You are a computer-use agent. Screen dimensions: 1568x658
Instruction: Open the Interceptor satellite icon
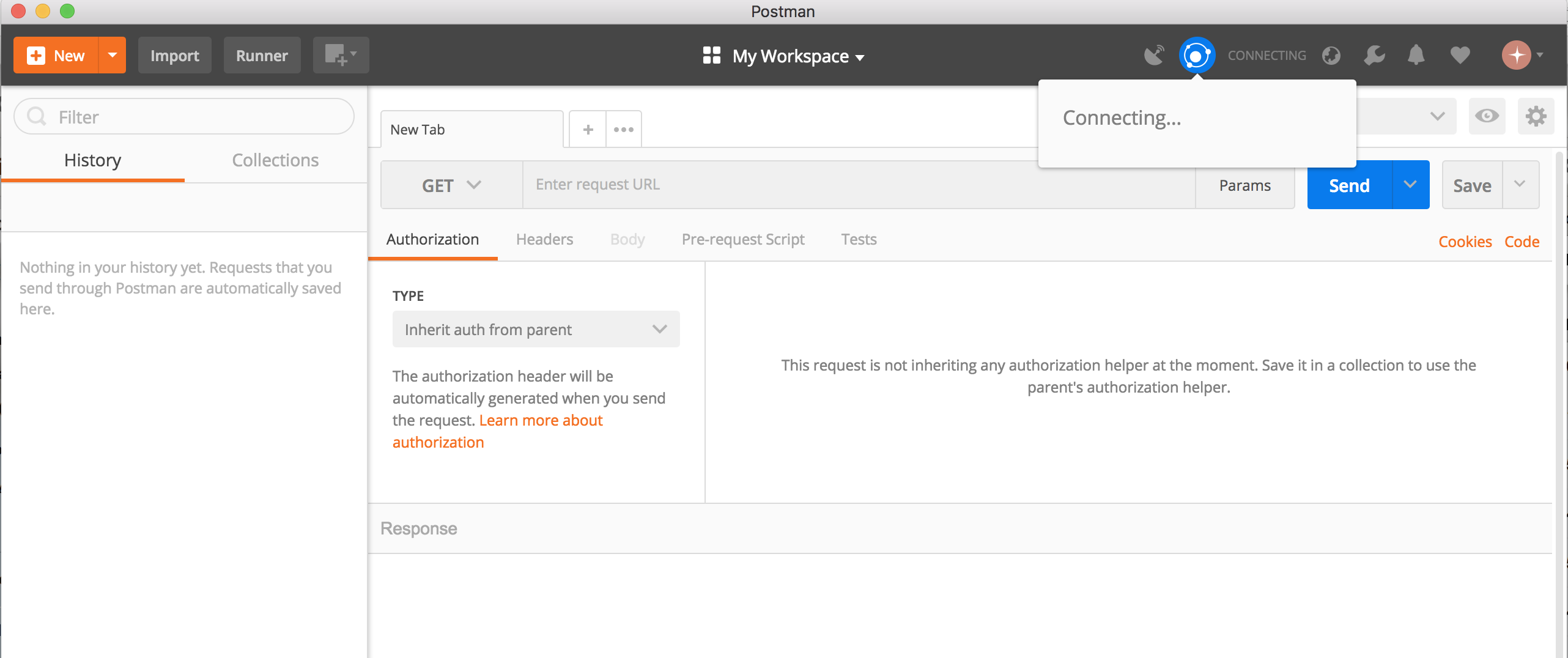click(x=1154, y=56)
